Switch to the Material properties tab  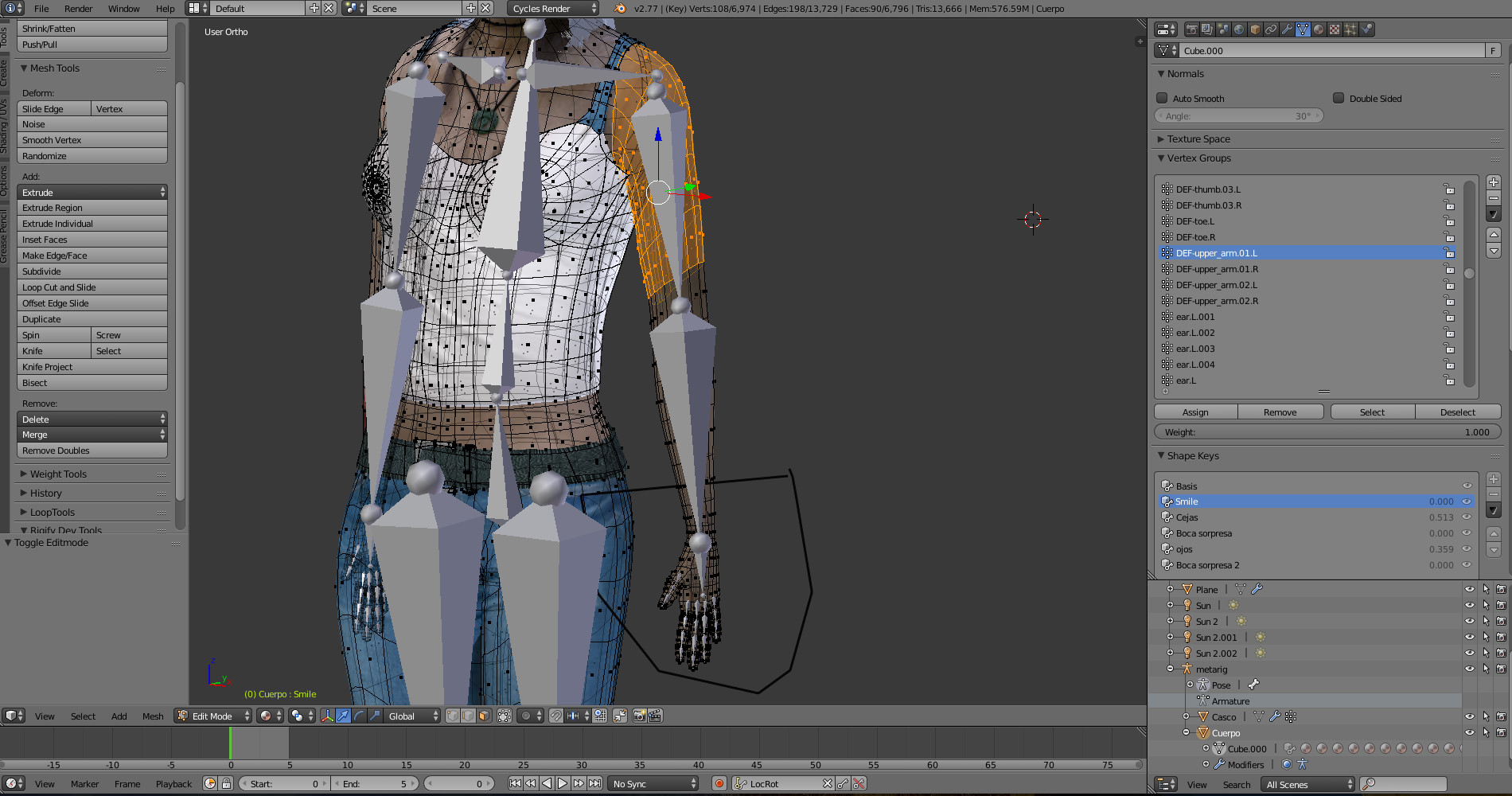[1319, 29]
